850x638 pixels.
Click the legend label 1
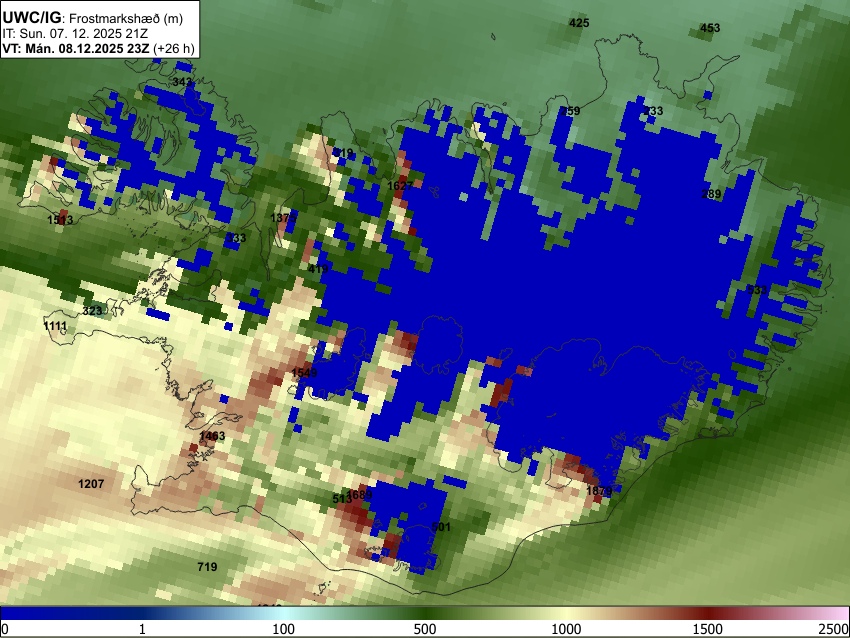(x=142, y=629)
